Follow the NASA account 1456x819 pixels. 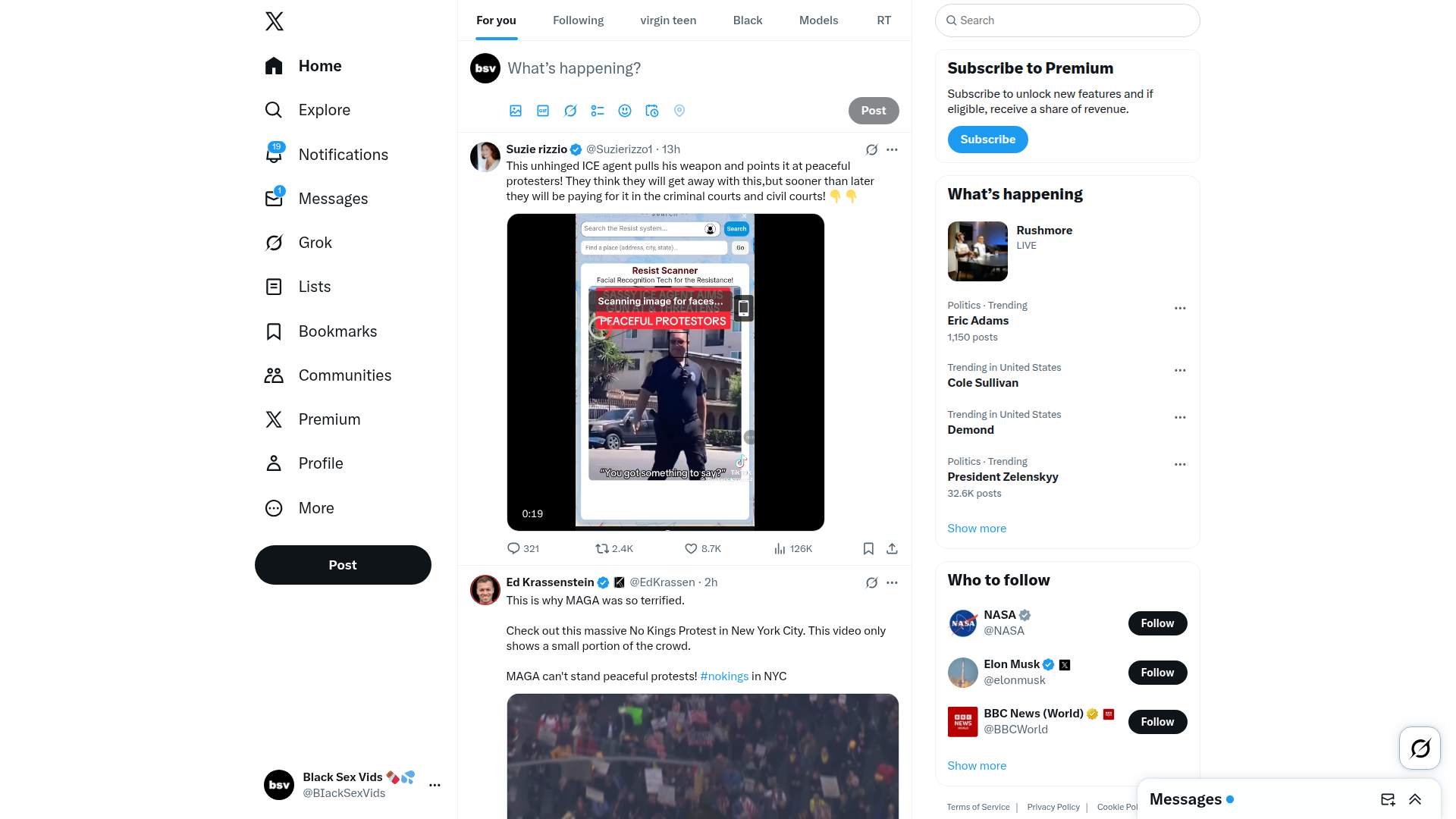click(1157, 623)
